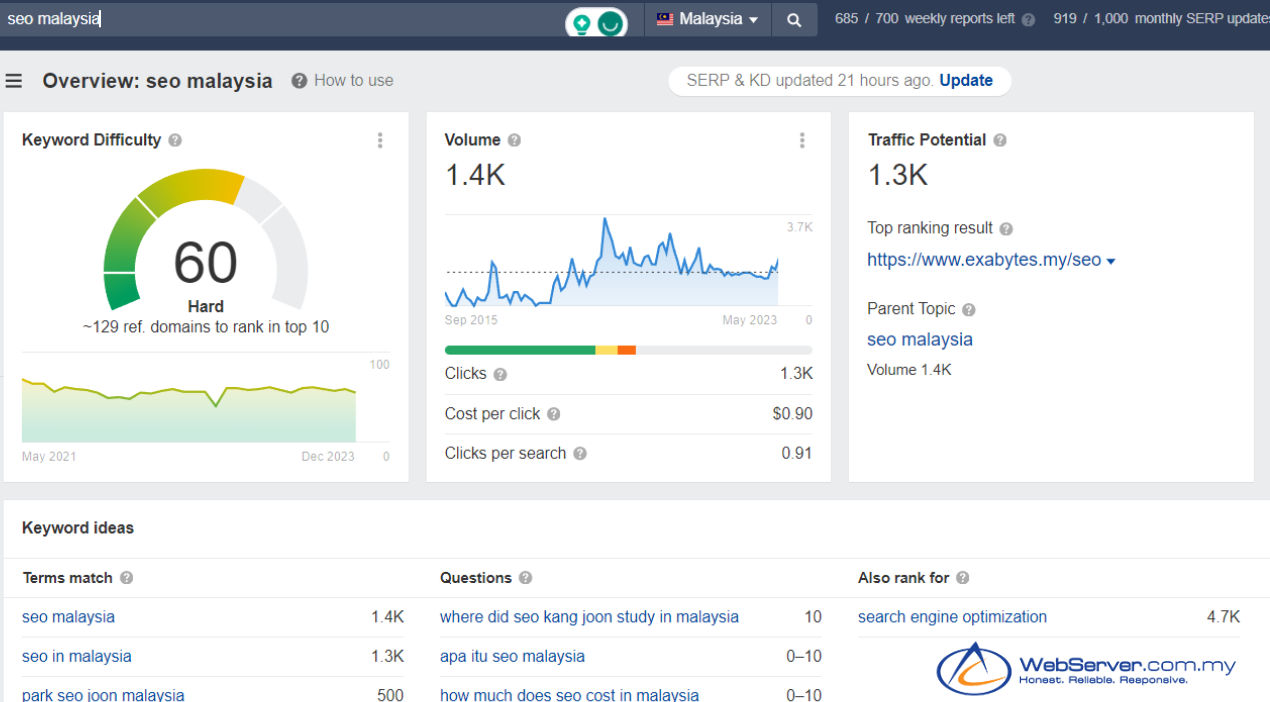Click Terms match help icon
This screenshot has width=1270, height=702.
(126, 578)
